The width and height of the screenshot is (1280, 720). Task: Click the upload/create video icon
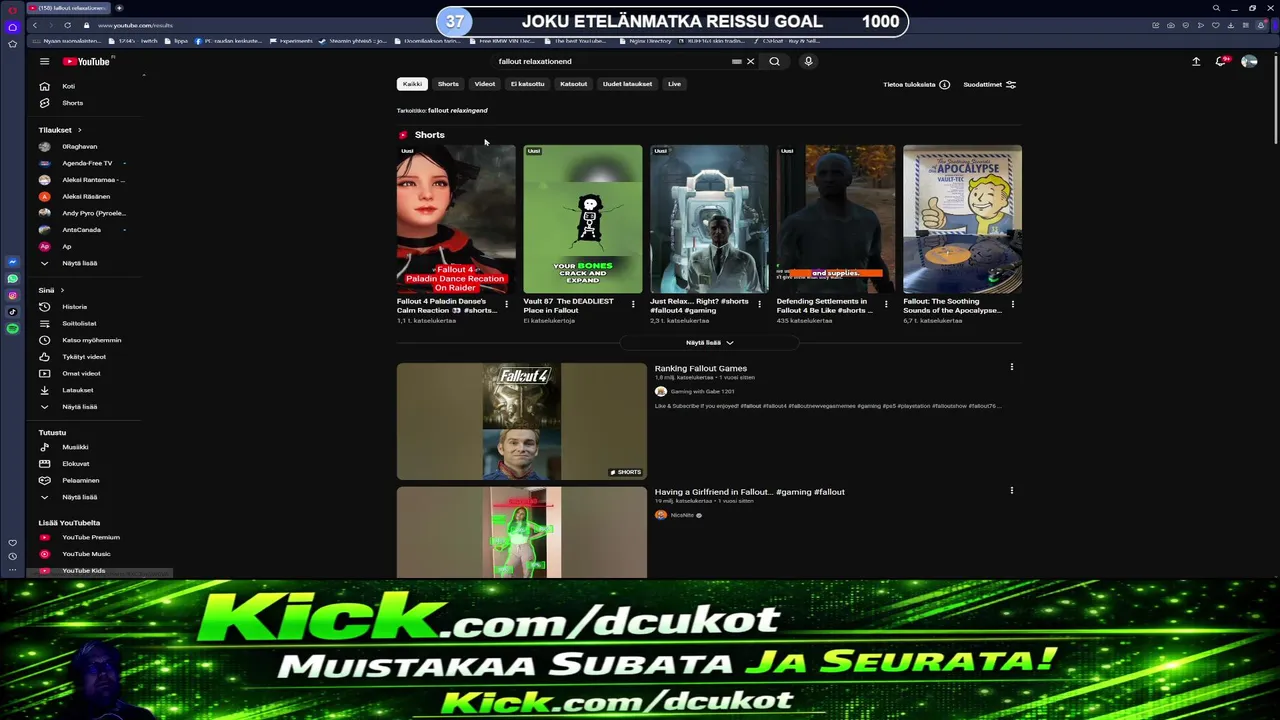(1196, 62)
